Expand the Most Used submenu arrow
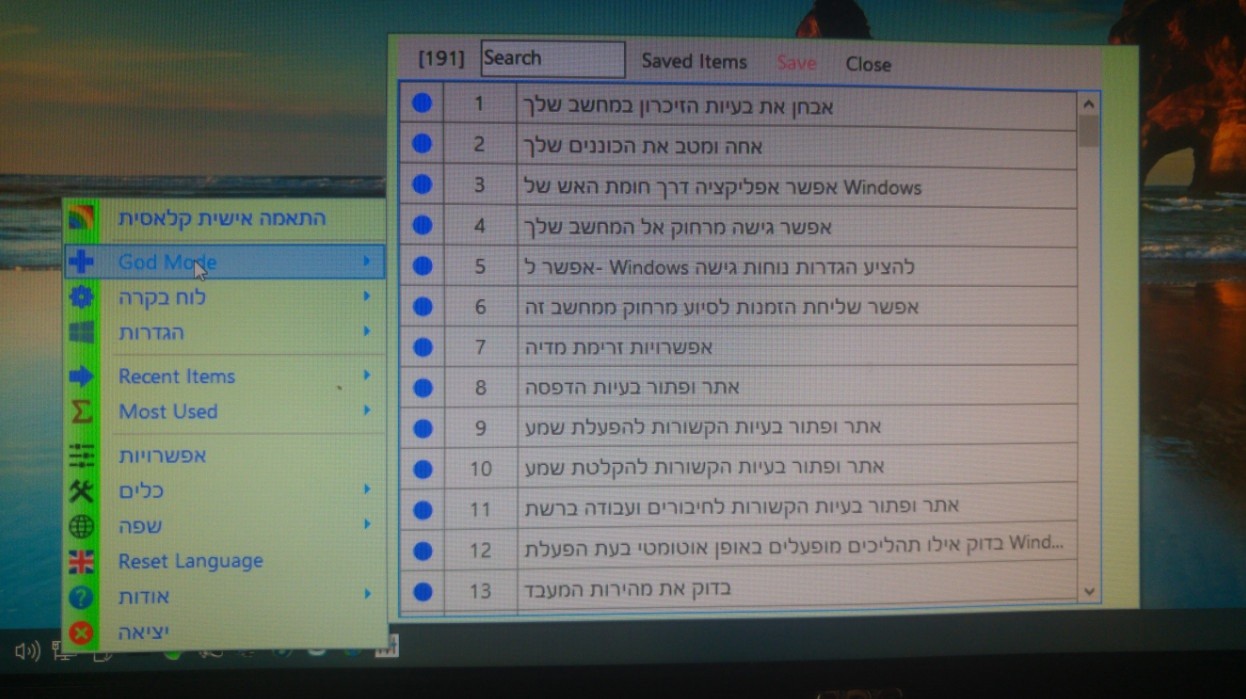This screenshot has width=1246, height=699. pos(367,411)
